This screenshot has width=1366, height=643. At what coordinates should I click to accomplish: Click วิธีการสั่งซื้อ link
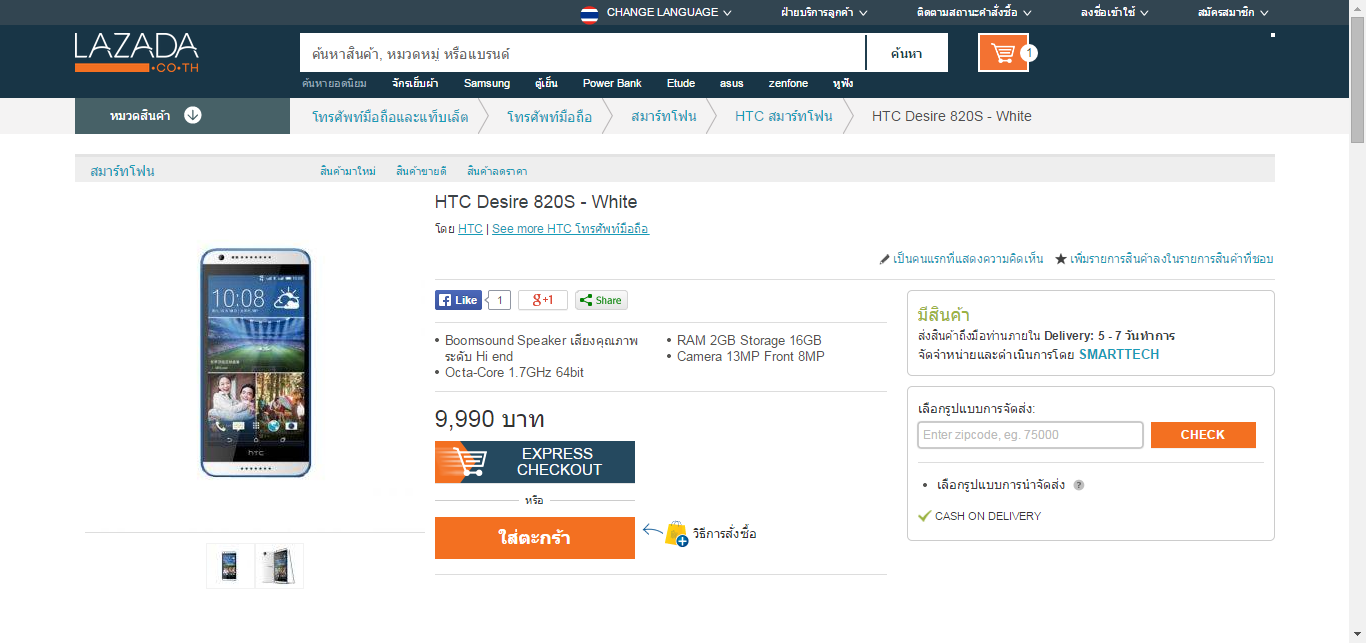click(x=724, y=534)
